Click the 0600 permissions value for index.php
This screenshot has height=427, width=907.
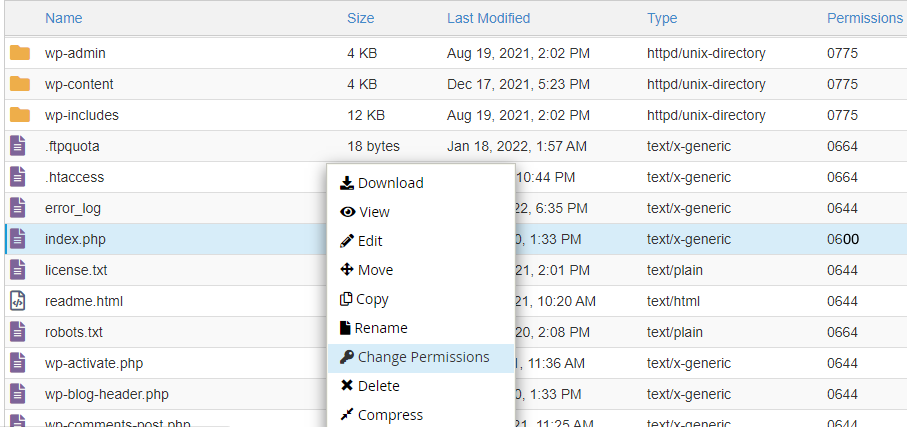842,239
